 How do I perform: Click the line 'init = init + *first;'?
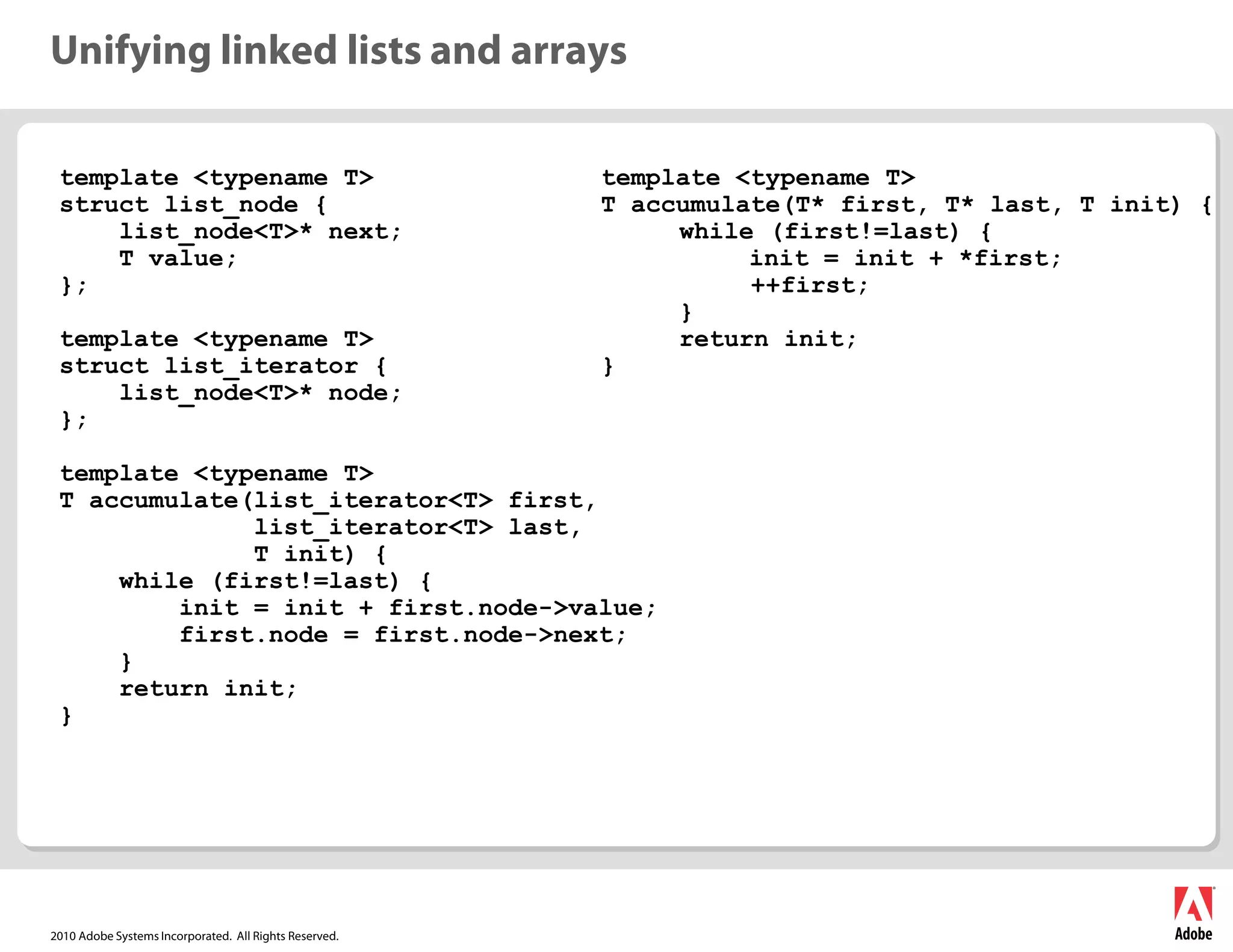tap(905, 259)
